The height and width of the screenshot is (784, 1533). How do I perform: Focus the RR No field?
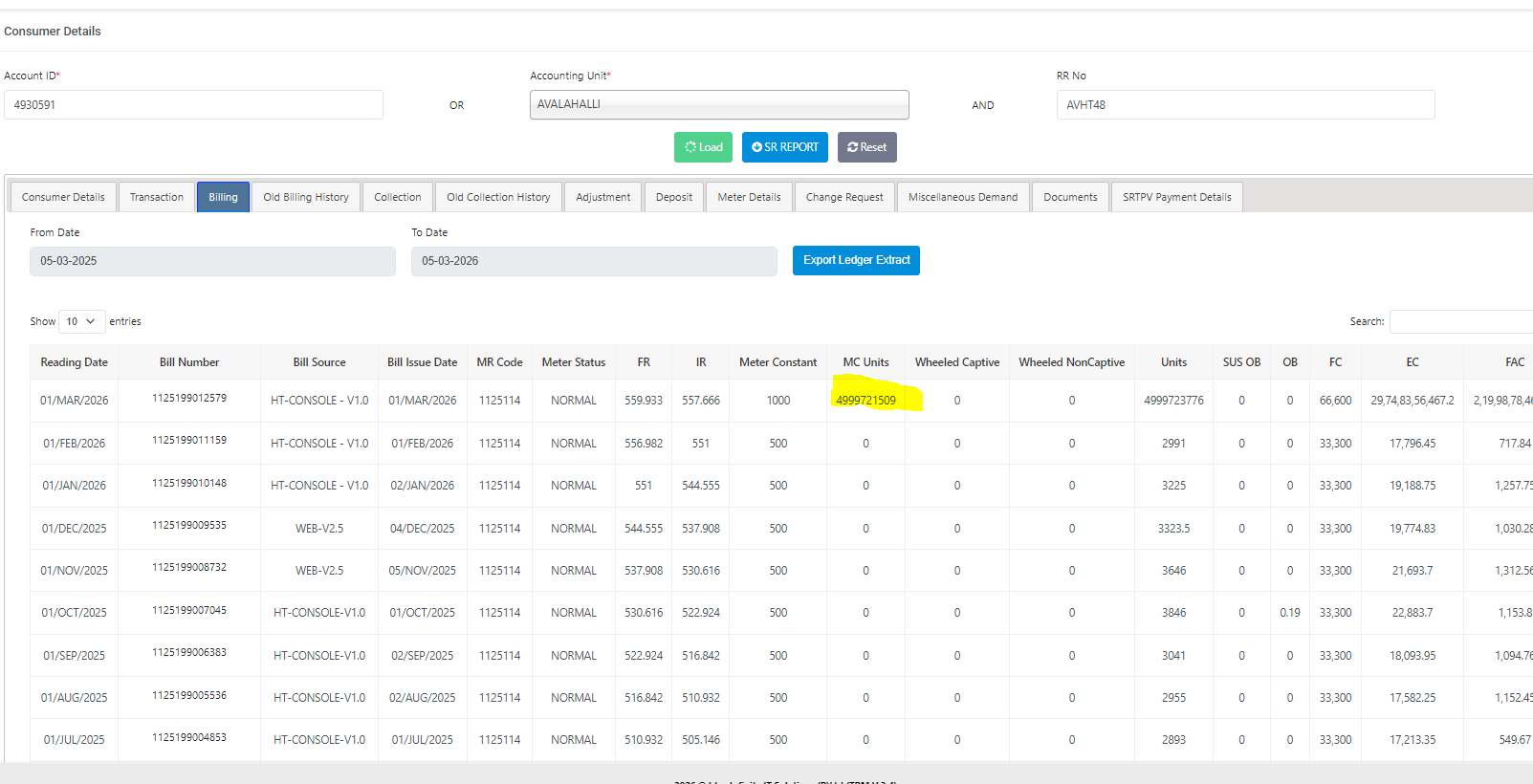click(x=1245, y=105)
